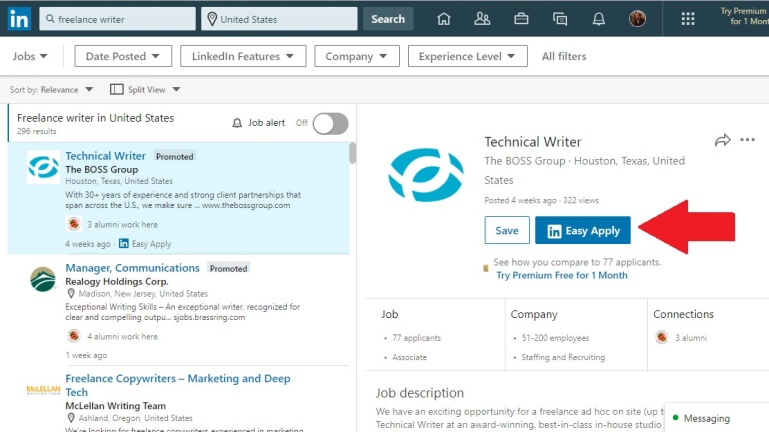Click Try Premium Free for 1 Month link

pyautogui.click(x=562, y=275)
